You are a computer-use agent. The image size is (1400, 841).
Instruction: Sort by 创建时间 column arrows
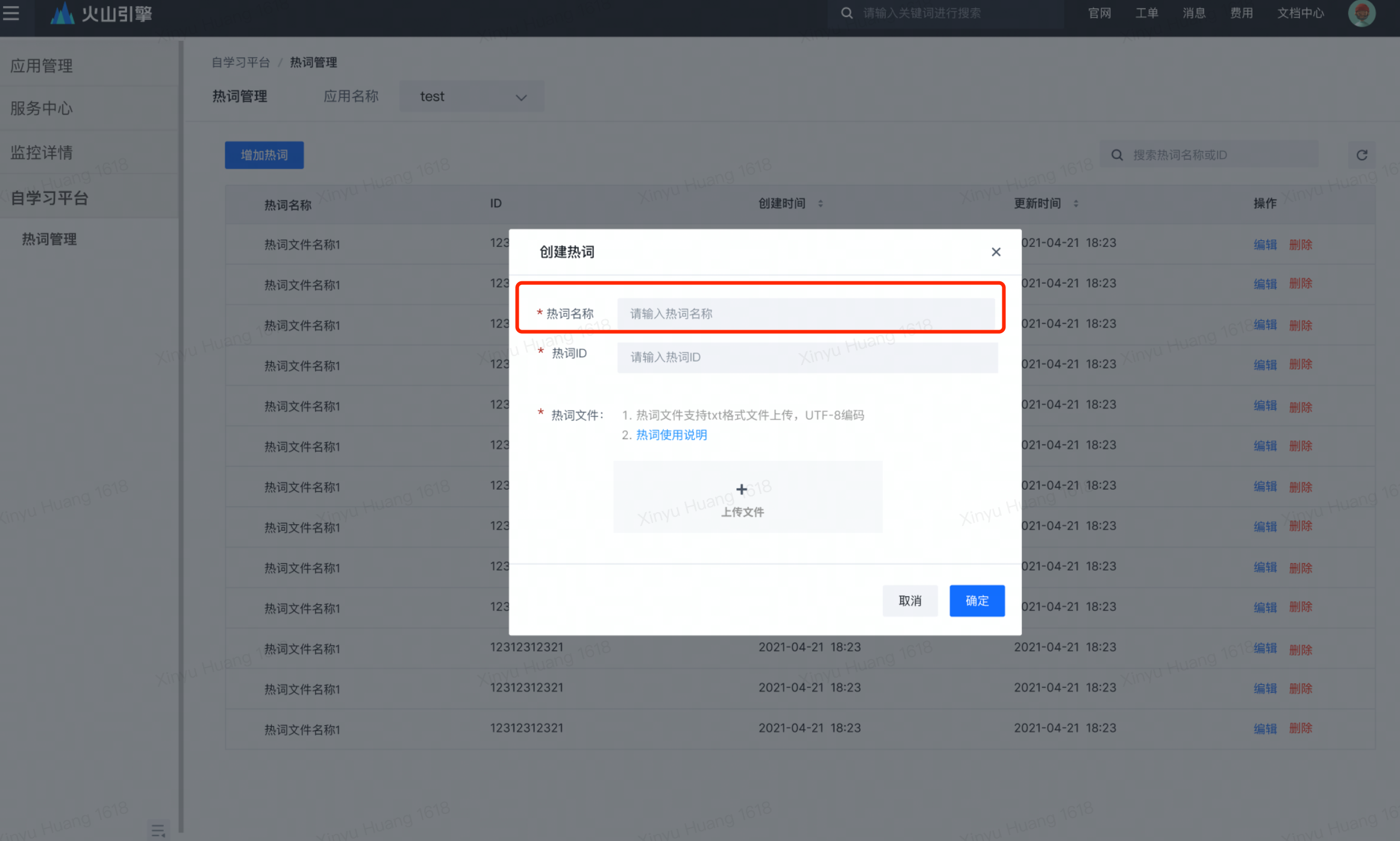coord(820,204)
